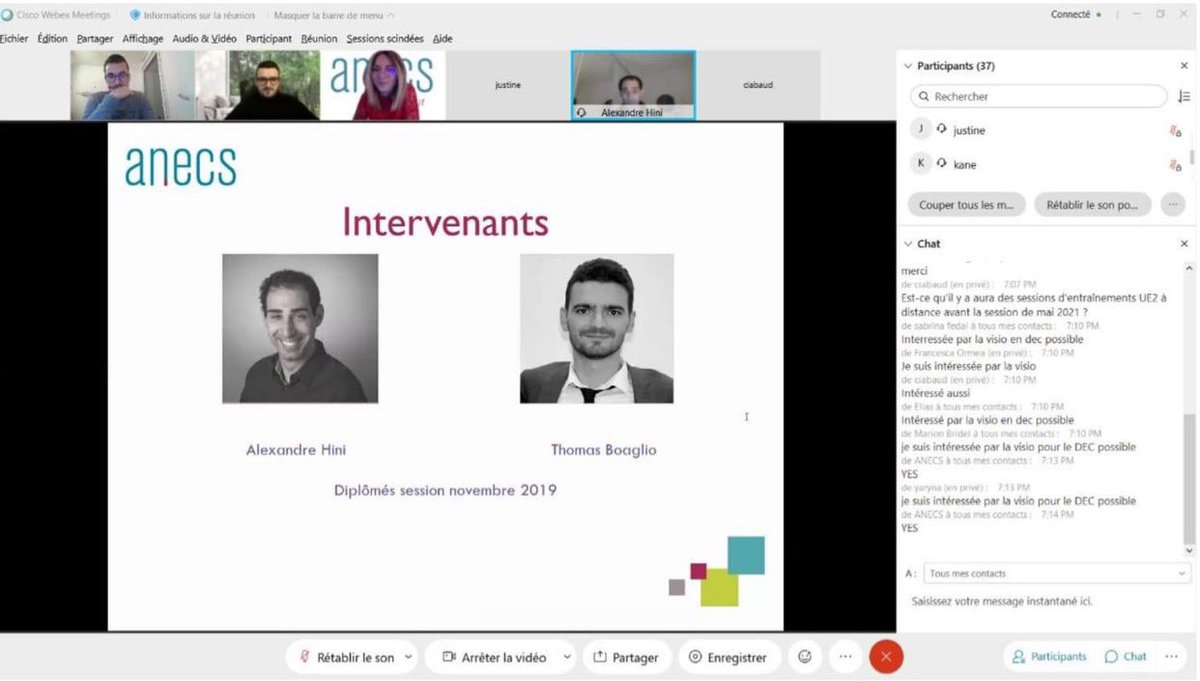Click the headset audio icon next to justine

tap(942, 130)
